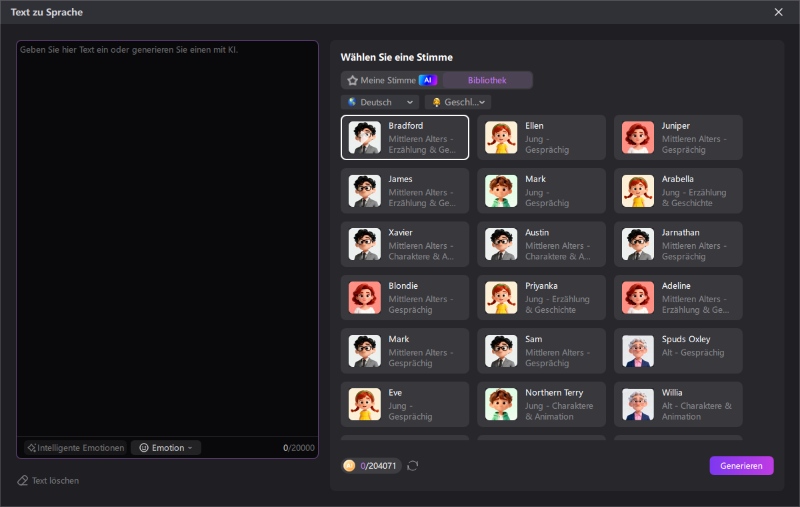Click into the text input area
This screenshot has height=507, width=800.
167,239
